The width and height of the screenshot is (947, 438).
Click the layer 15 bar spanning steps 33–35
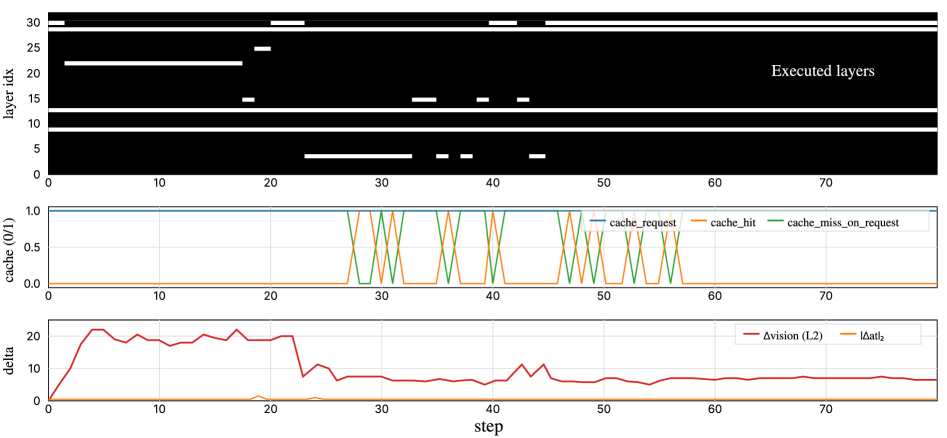(424, 99)
